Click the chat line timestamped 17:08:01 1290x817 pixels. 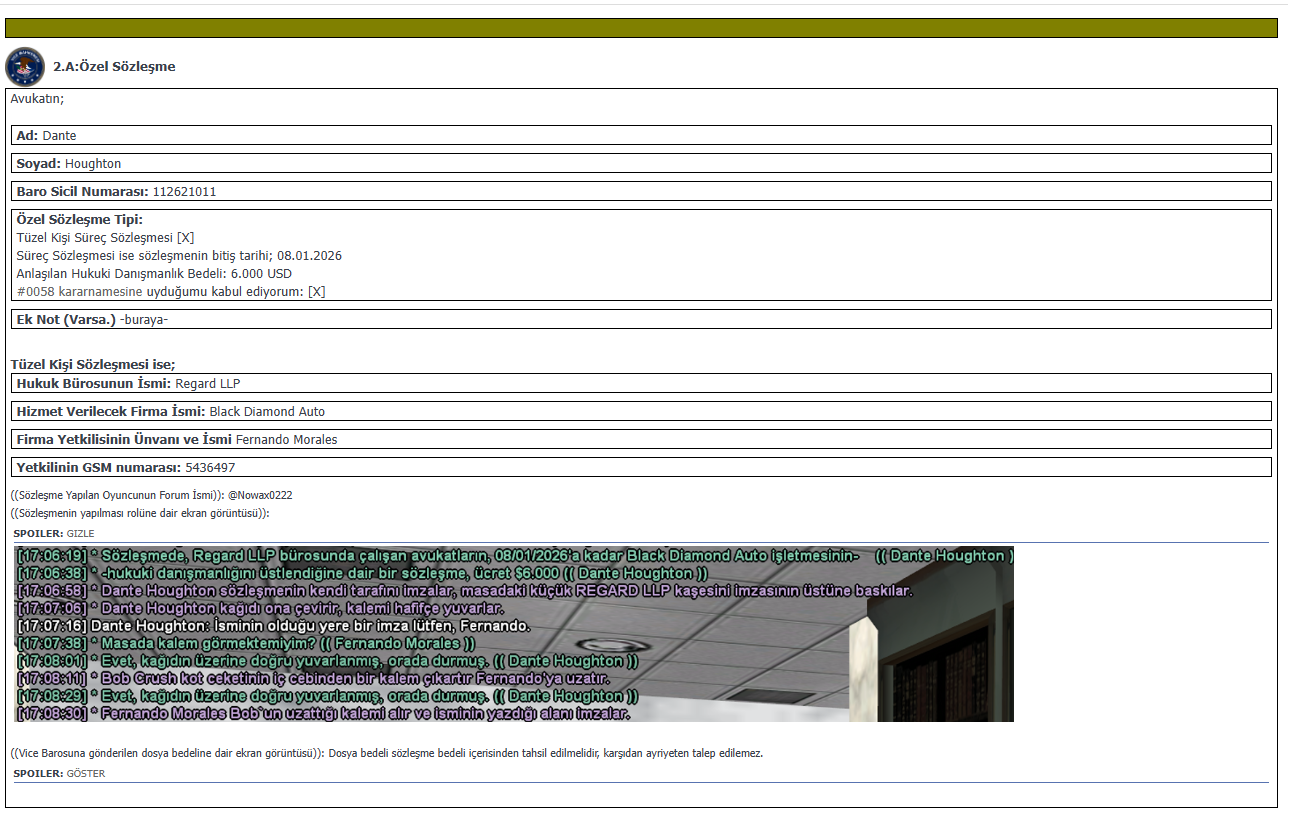coord(328,661)
